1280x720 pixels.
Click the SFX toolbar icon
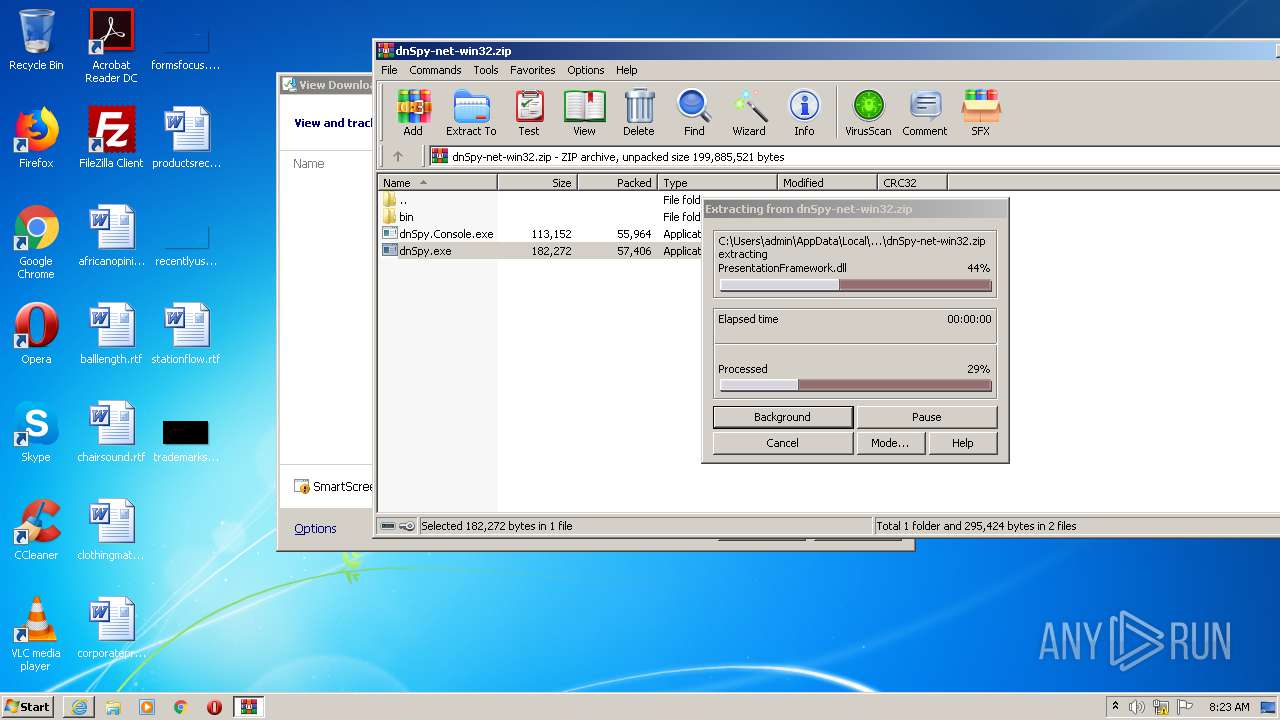pyautogui.click(x=981, y=112)
